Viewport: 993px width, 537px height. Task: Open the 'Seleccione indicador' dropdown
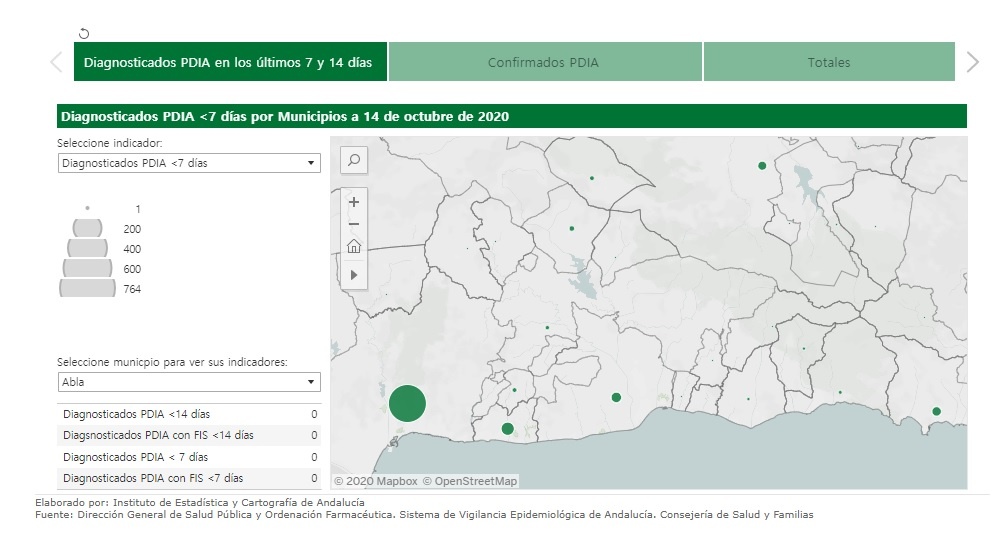189,163
